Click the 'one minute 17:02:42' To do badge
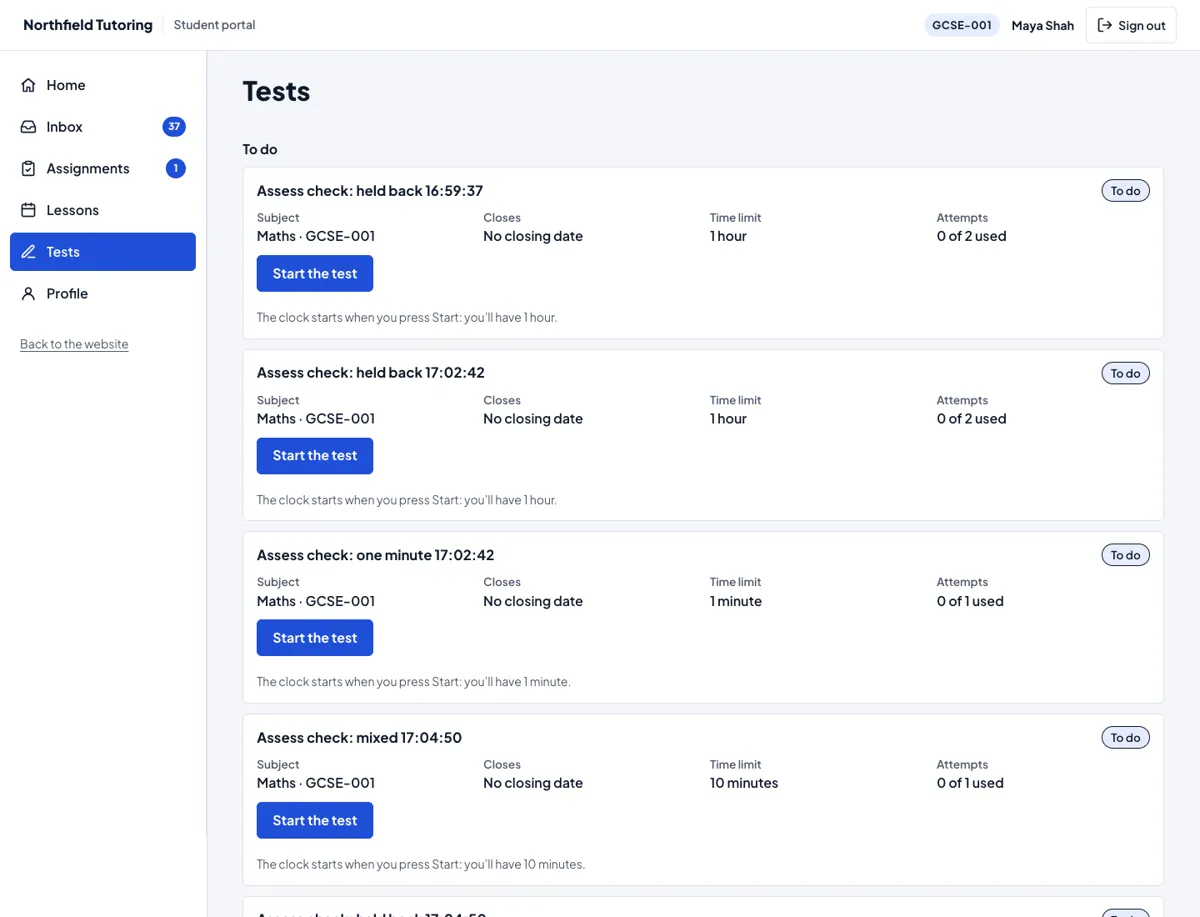 coord(1126,555)
